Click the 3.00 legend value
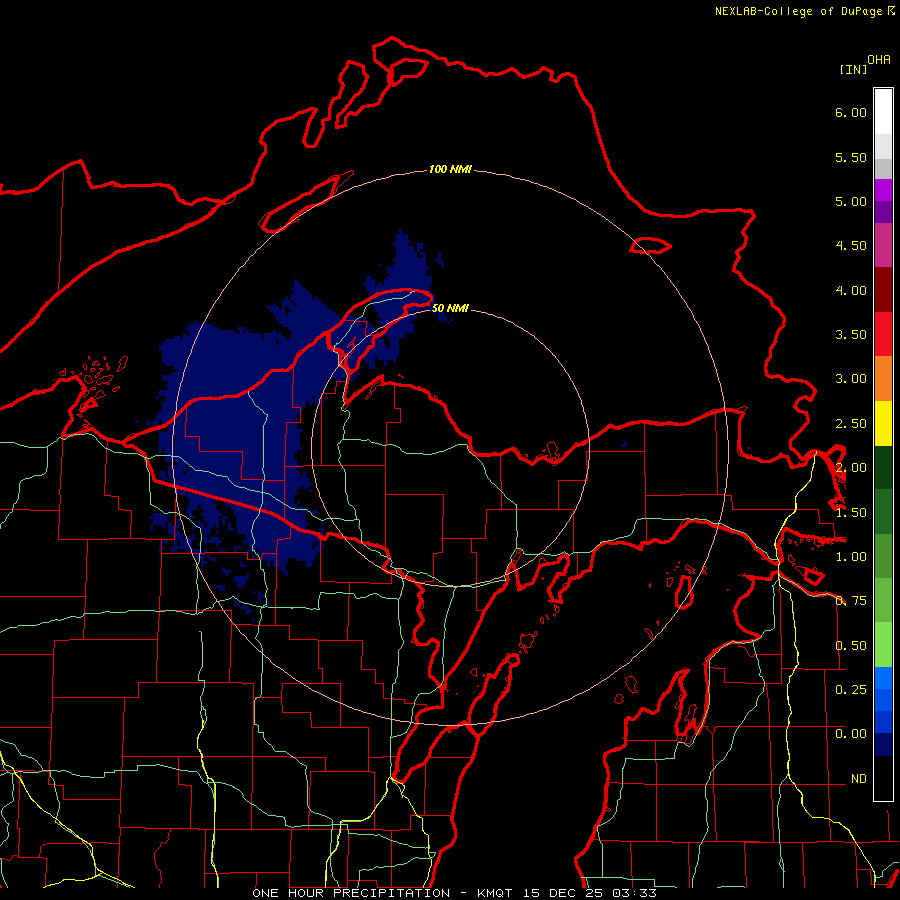Image resolution: width=900 pixels, height=900 pixels. coord(851,379)
